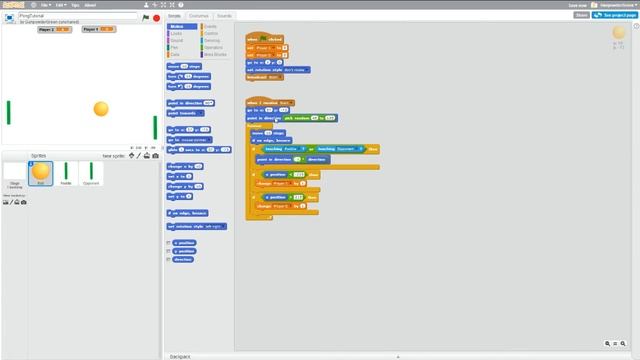Tick the direction reporter checkbox
This screenshot has width=640, height=360.
click(168, 259)
